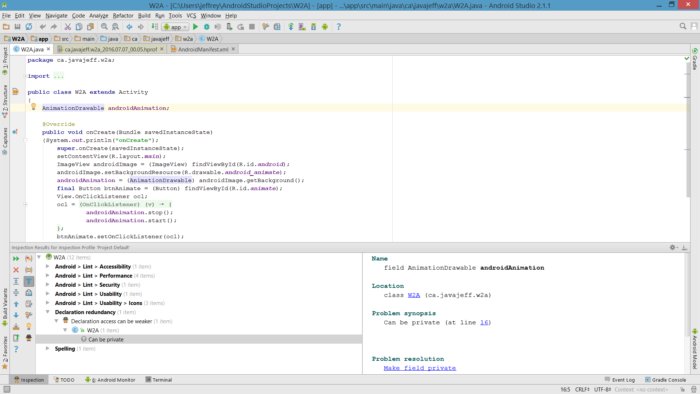Navigate Forward with the right arrow icon
Image resolution: width=700 pixels, height=394 pixels.
click(x=140, y=27)
